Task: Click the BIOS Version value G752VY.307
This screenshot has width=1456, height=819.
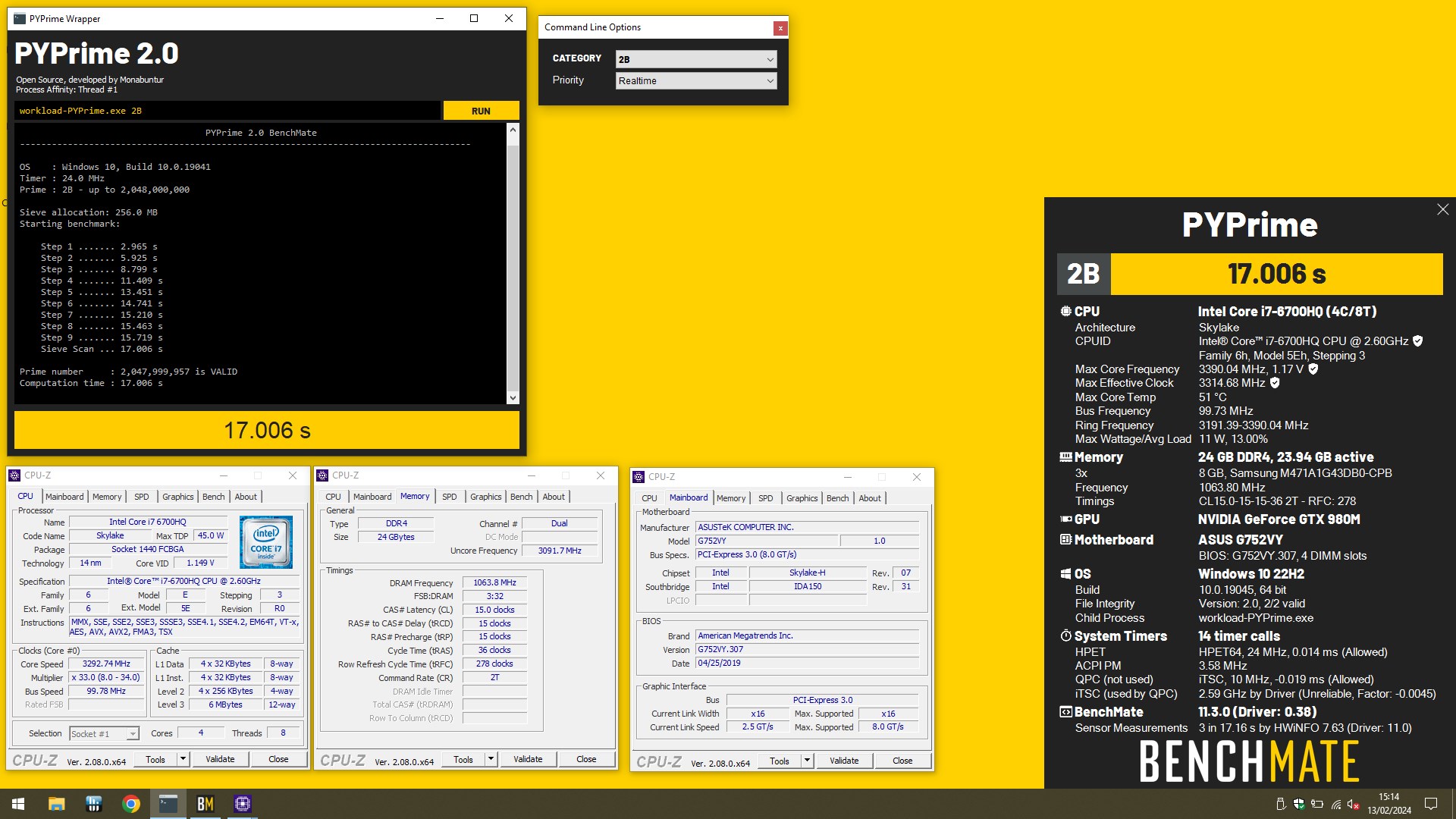Action: (807, 649)
